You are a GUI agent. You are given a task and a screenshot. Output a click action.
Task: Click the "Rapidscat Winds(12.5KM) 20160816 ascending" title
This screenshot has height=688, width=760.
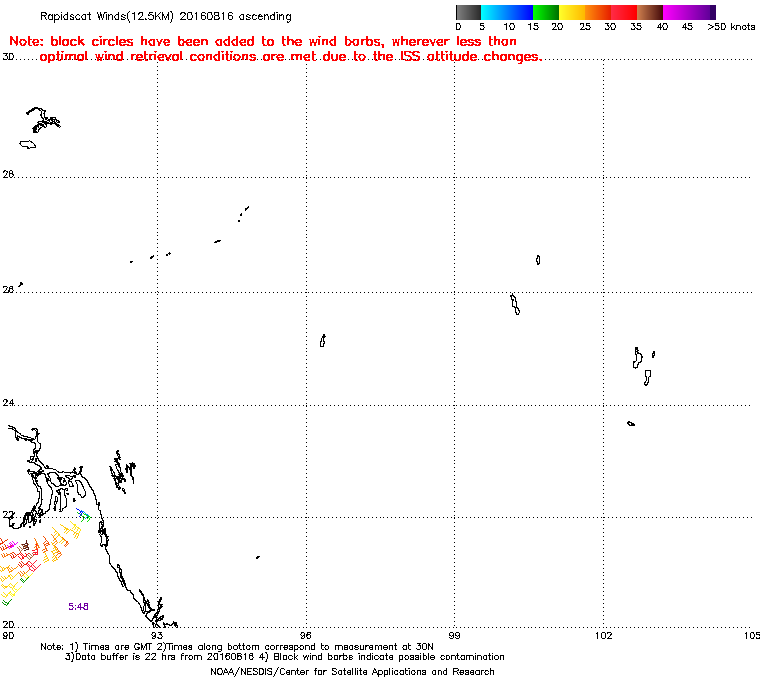click(166, 16)
